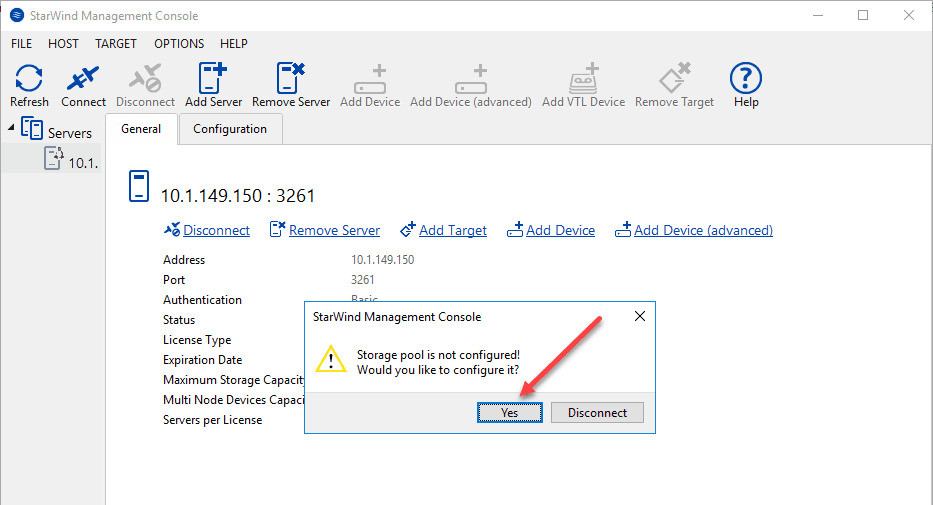Open the TARGET menu
The height and width of the screenshot is (505, 933).
116,44
